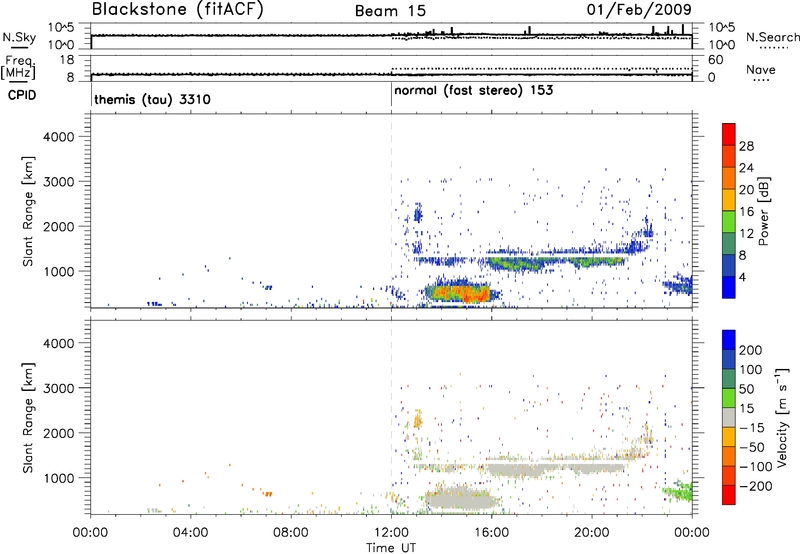Click the "3000" tick of the velocity panel
800x554 pixels.
pos(59,388)
